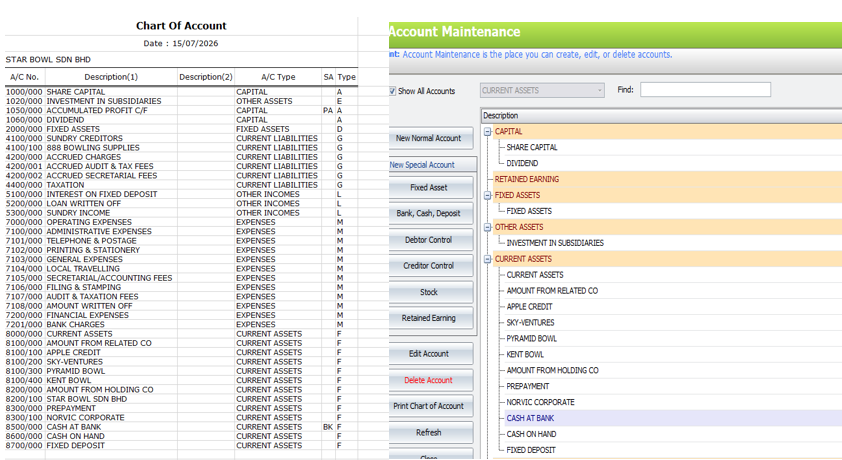Screen dimensions: 842x460
Task: Click the PA special-account code cell
Action: point(328,111)
